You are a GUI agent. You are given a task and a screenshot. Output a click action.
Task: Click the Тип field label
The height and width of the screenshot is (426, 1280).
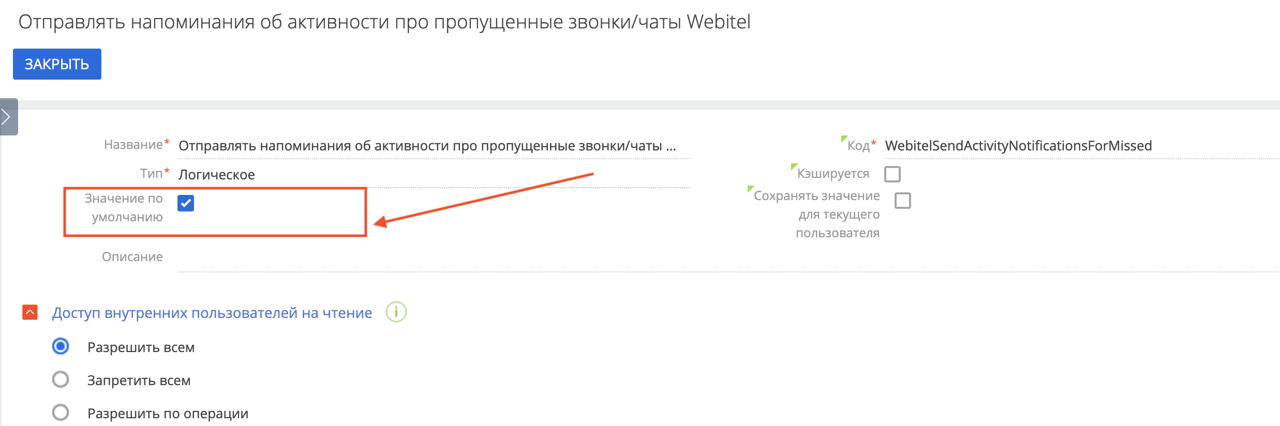tap(151, 174)
